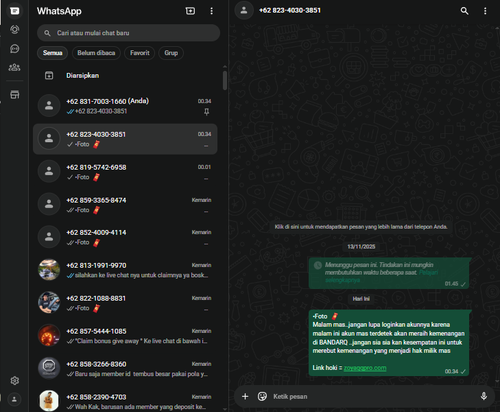Click default avatar of +62 859-3365-8474
500x412 pixels.
tap(49, 204)
